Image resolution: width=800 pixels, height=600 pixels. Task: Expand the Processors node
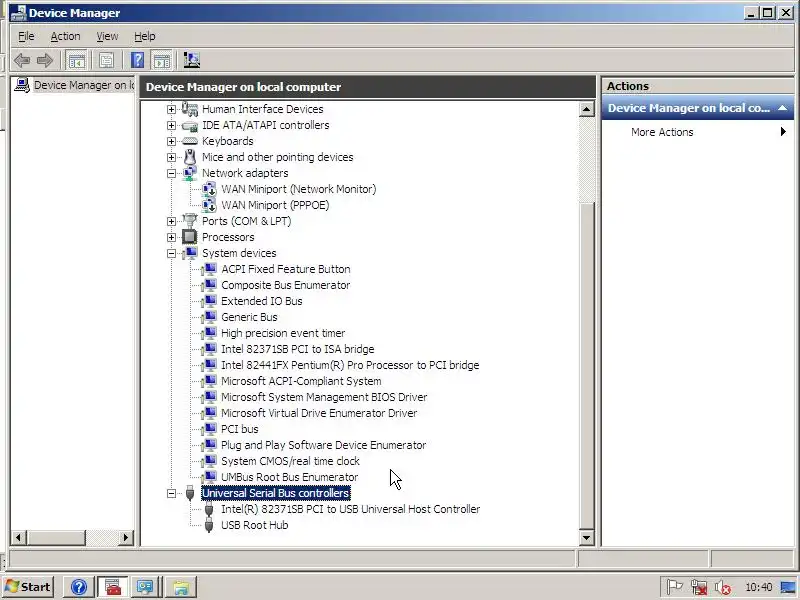pos(171,237)
